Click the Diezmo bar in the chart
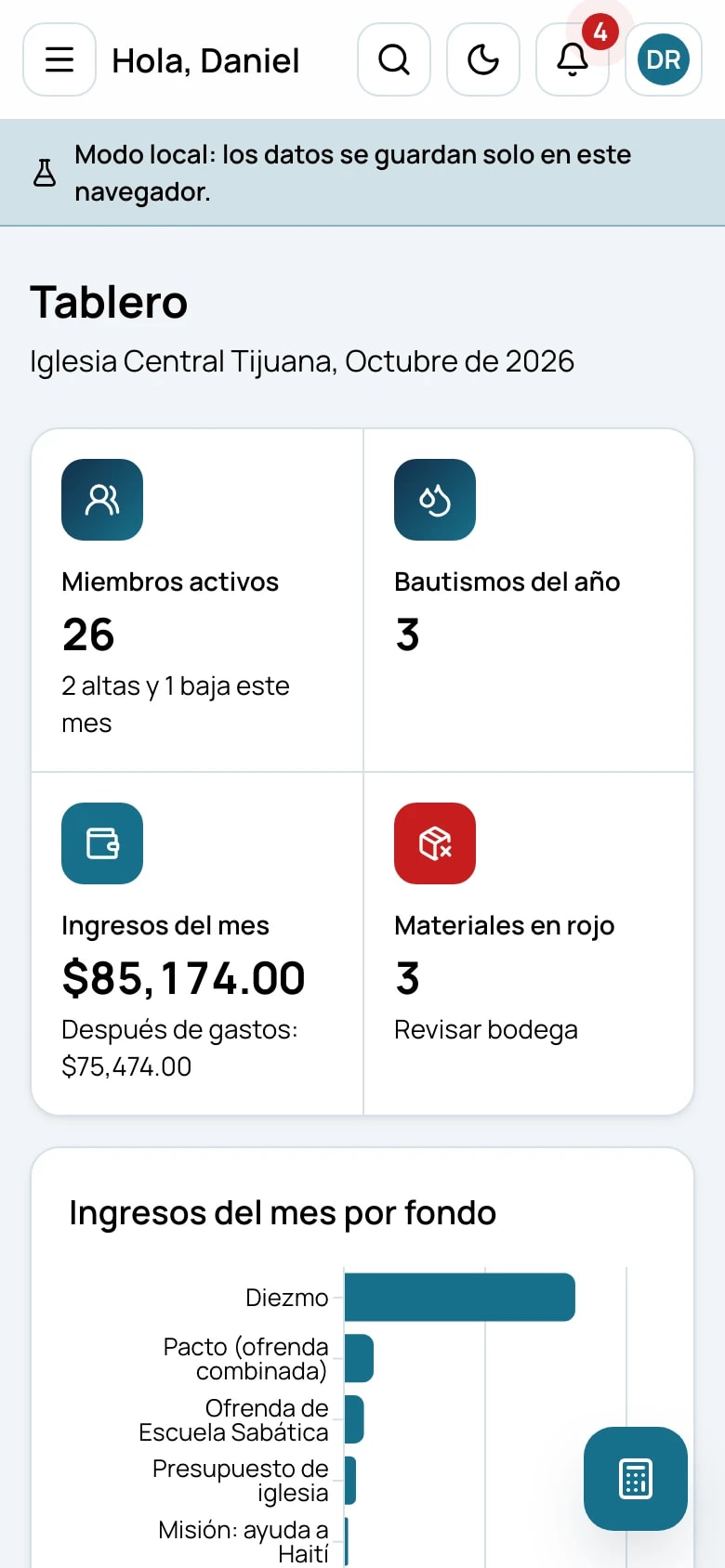 tap(460, 1297)
